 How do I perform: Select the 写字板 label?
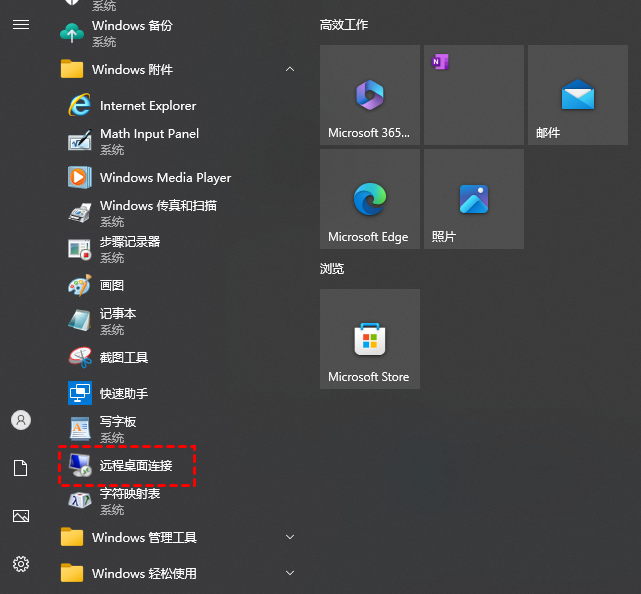point(118,421)
